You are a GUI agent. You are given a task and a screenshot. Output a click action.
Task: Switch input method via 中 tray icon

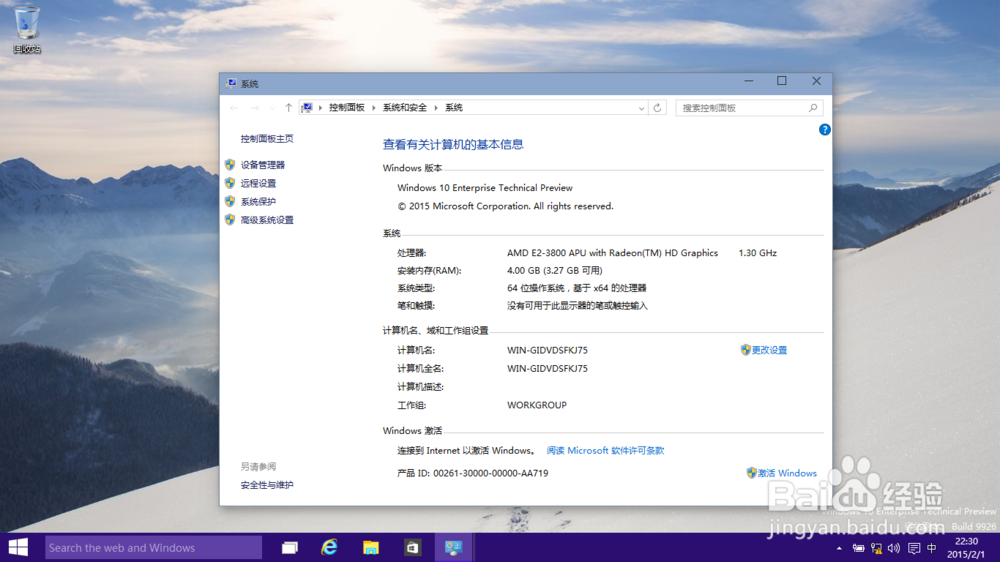click(932, 548)
